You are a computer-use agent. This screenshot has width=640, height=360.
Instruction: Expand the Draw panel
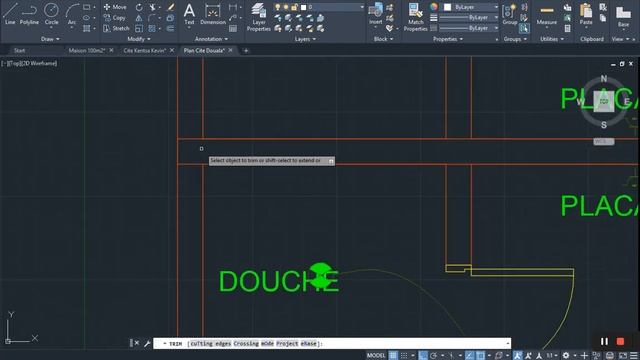[50, 39]
